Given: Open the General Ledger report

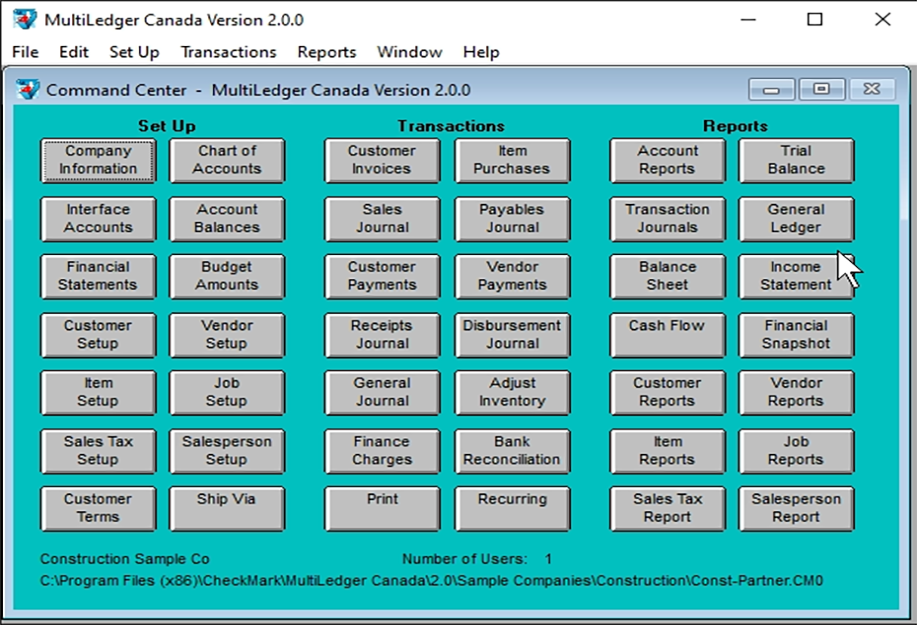Looking at the screenshot, I should pos(795,218).
